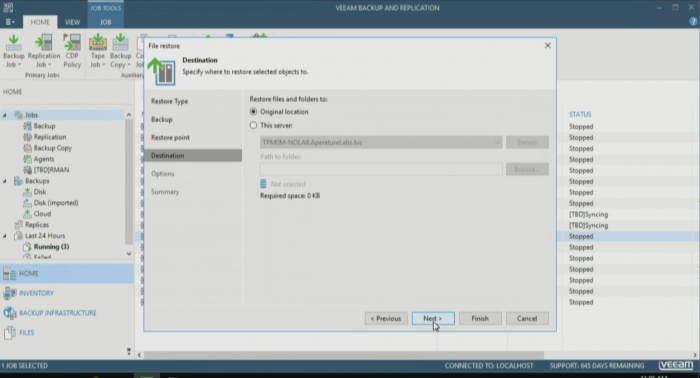
Task: Select This server radio button
Action: (253, 125)
